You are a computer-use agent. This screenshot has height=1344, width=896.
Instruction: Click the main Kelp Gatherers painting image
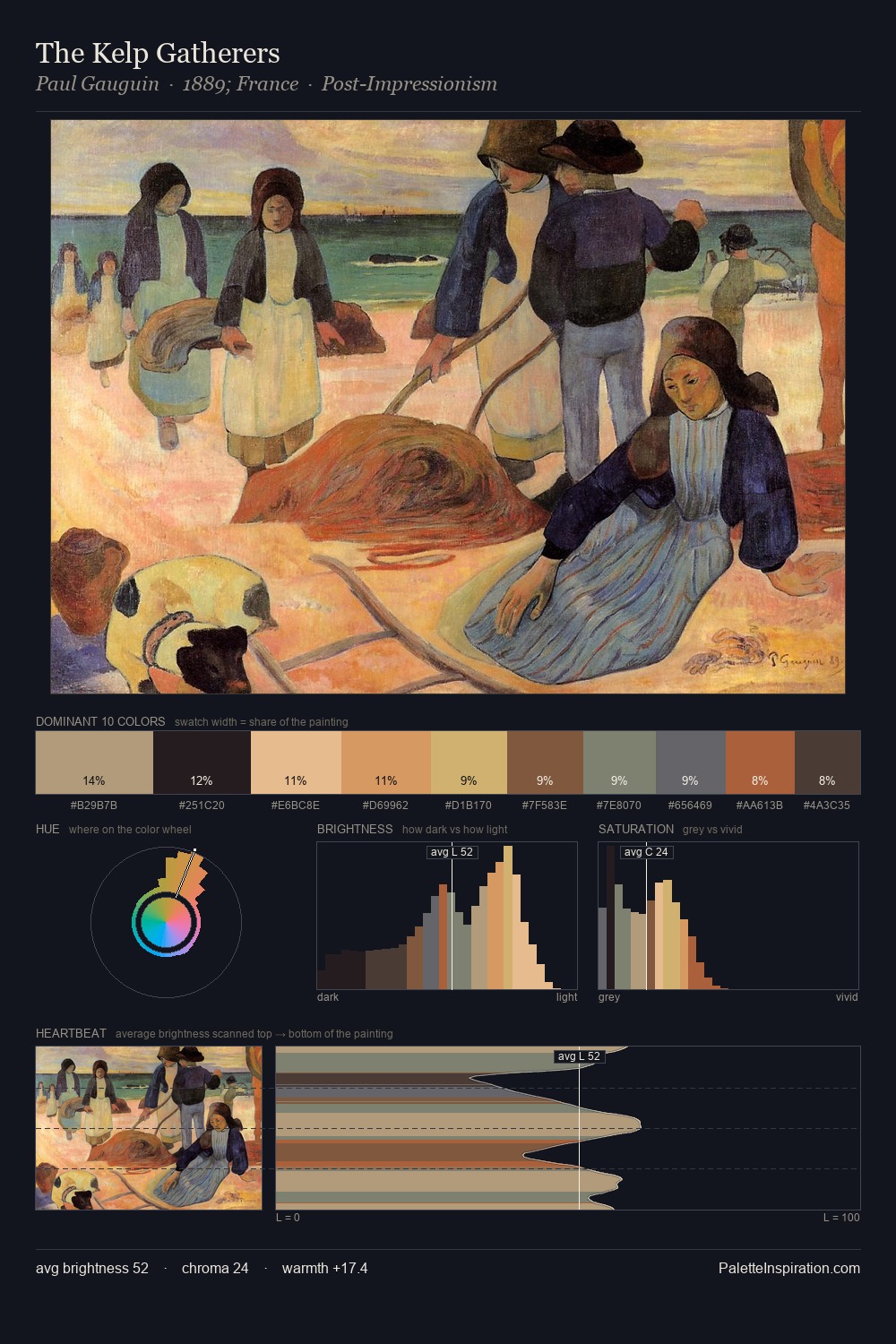point(448,407)
